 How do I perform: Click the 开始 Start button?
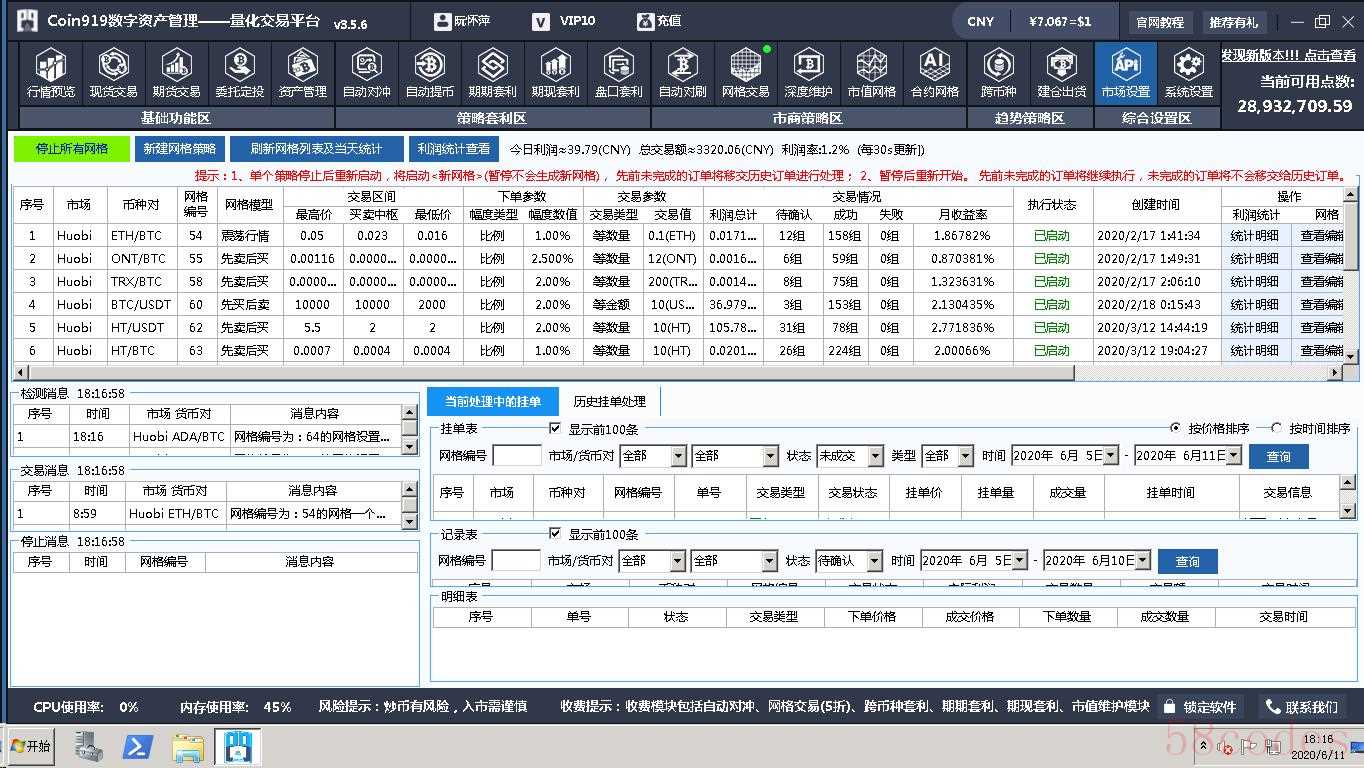click(x=30, y=746)
